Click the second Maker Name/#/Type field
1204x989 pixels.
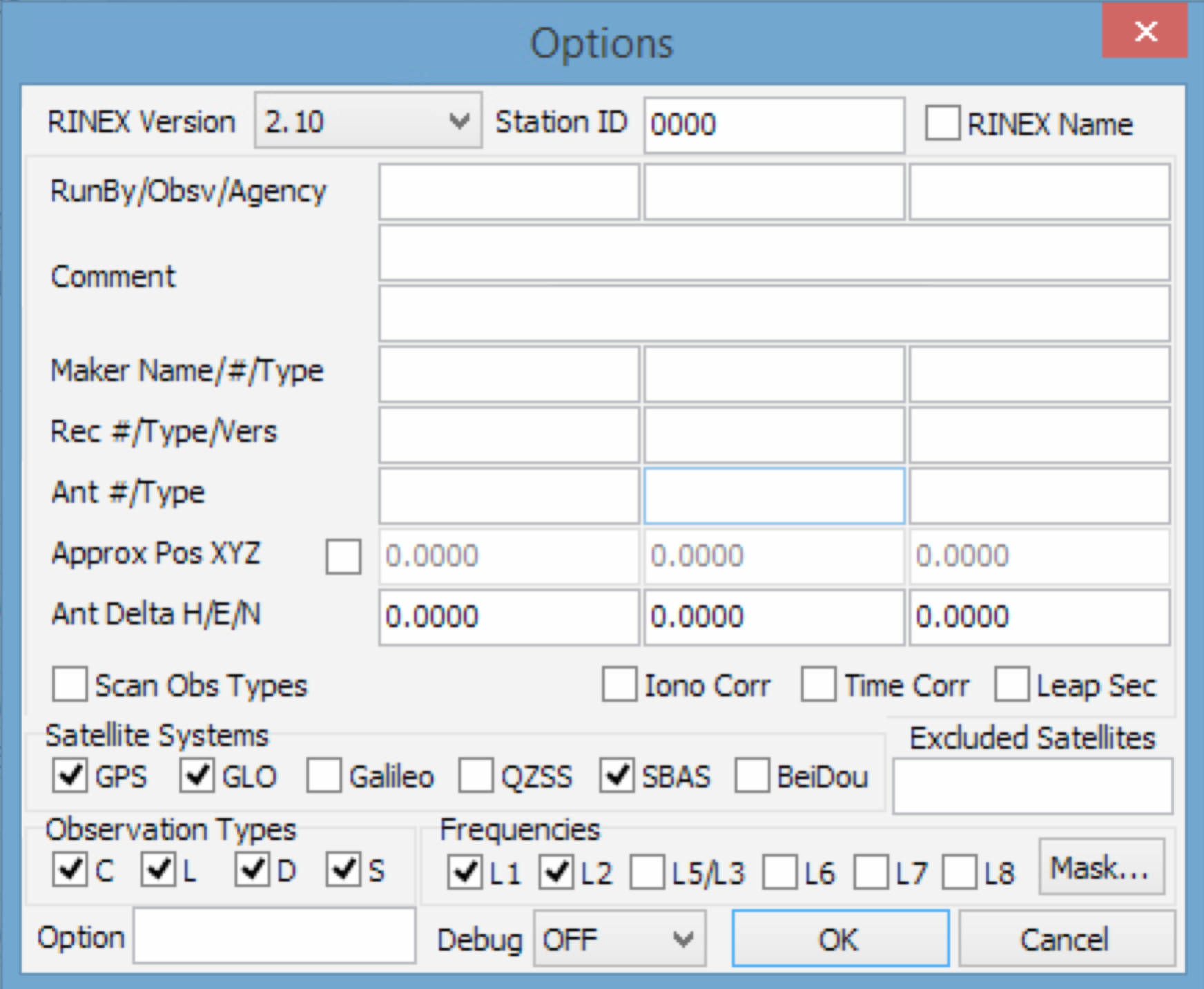click(x=774, y=374)
